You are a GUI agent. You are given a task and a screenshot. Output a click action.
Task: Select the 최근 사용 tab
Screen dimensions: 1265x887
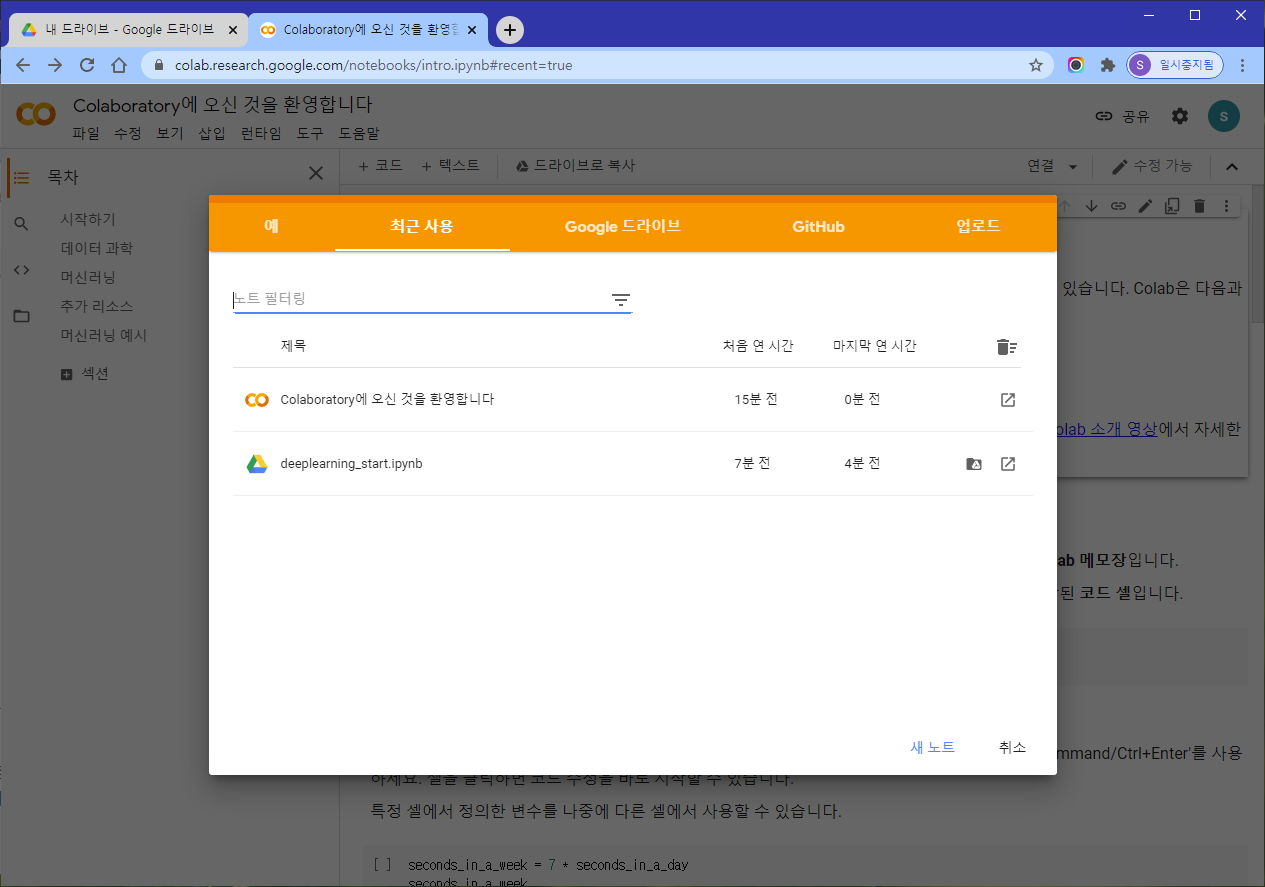pos(422,226)
